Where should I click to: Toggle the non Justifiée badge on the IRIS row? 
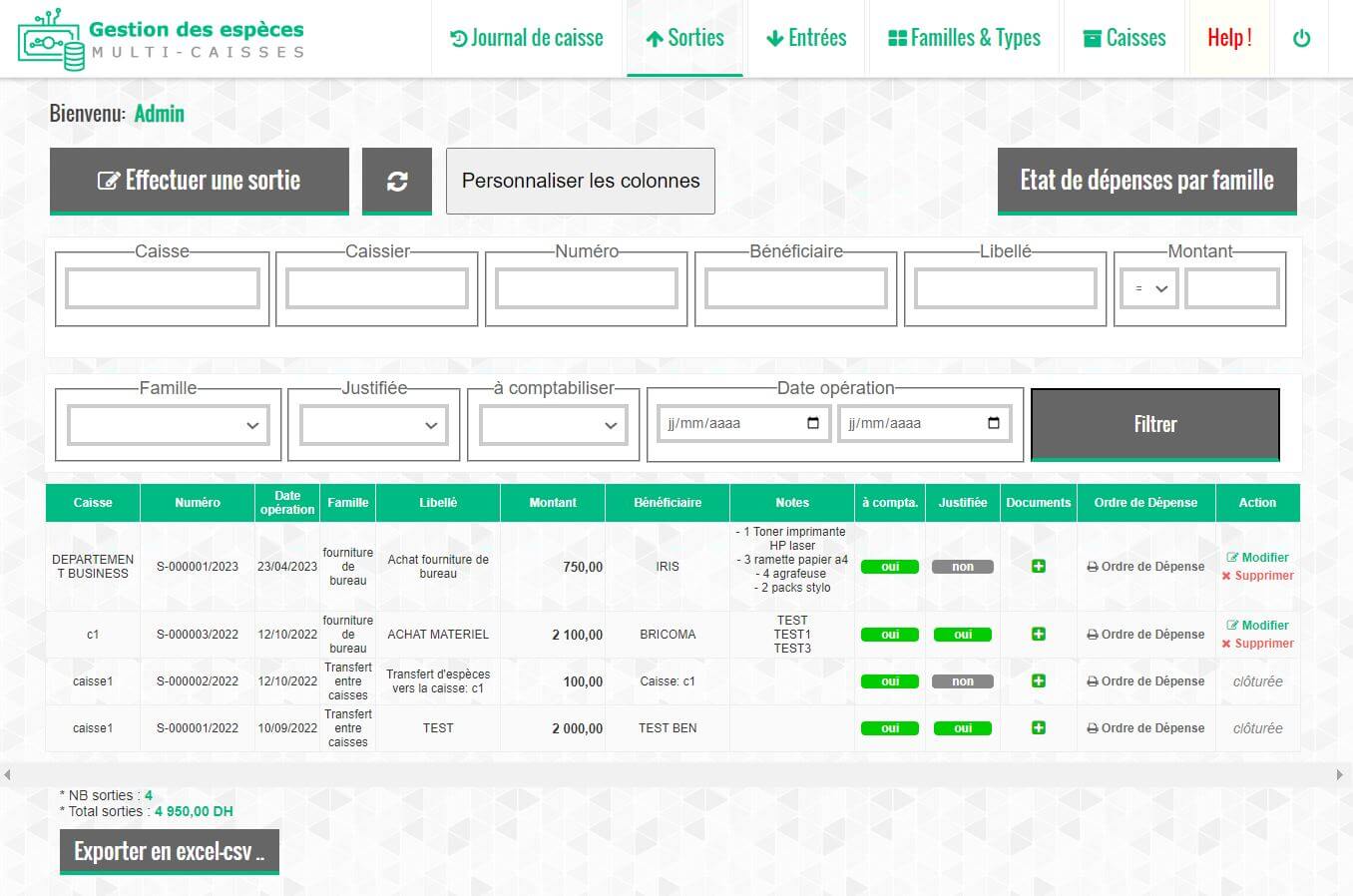(962, 566)
